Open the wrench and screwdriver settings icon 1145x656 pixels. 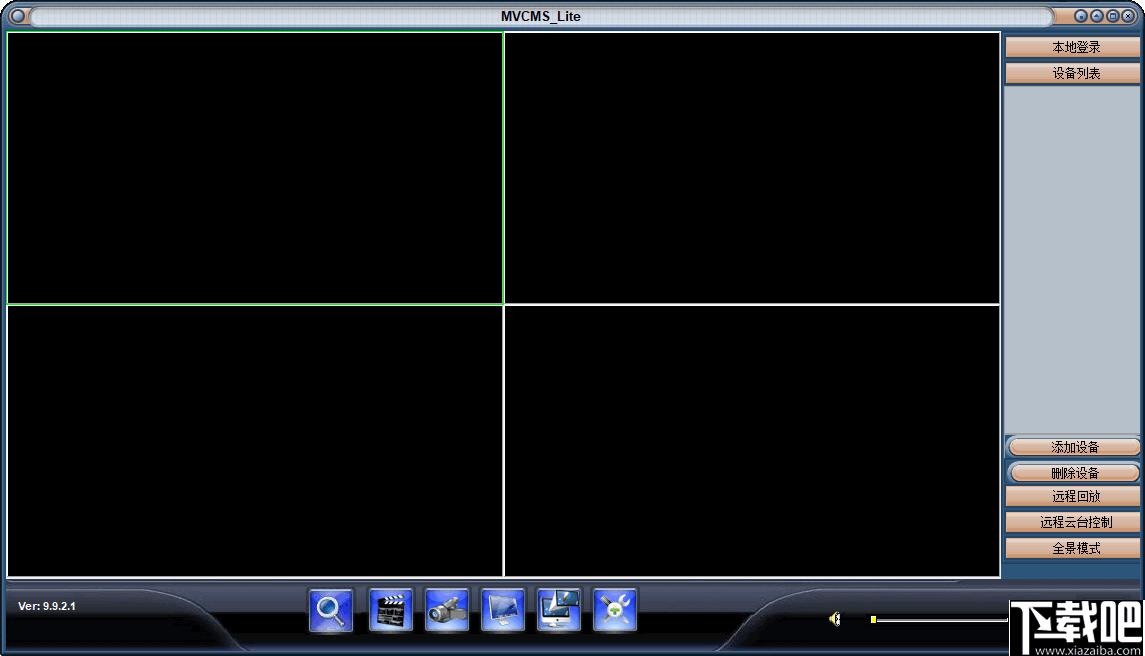pyautogui.click(x=615, y=610)
